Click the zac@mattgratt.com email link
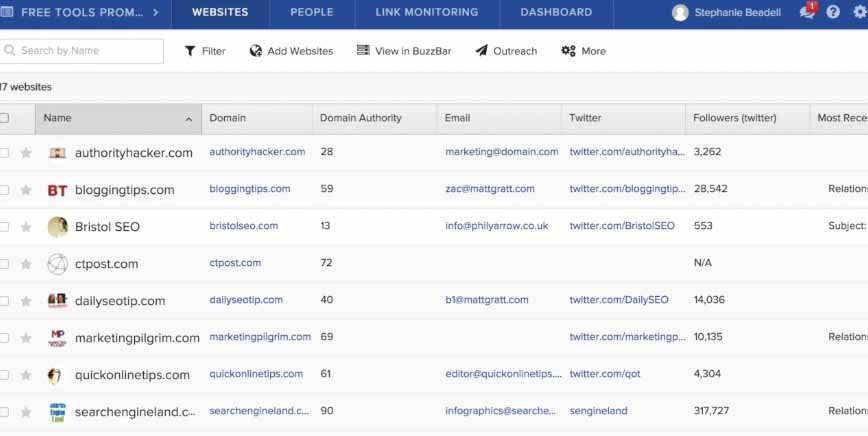The height and width of the screenshot is (436, 868). pos(490,189)
